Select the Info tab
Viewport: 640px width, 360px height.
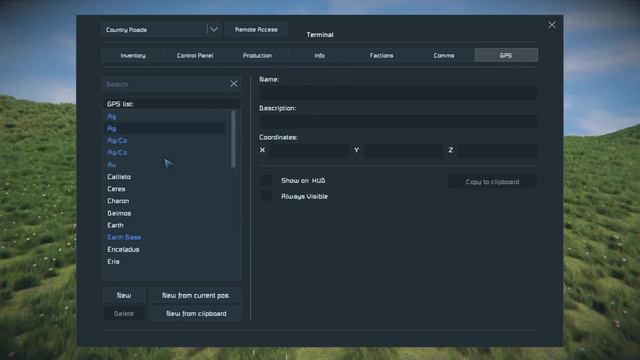[320, 55]
